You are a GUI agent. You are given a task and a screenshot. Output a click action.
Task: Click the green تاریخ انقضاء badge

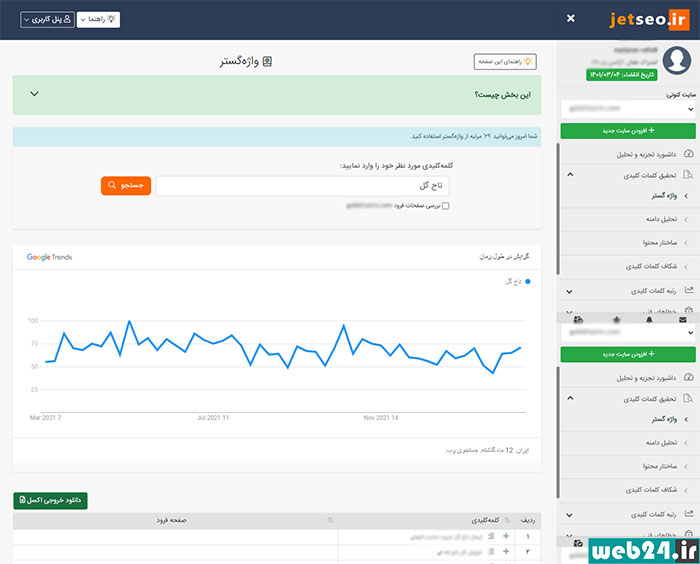[621, 75]
